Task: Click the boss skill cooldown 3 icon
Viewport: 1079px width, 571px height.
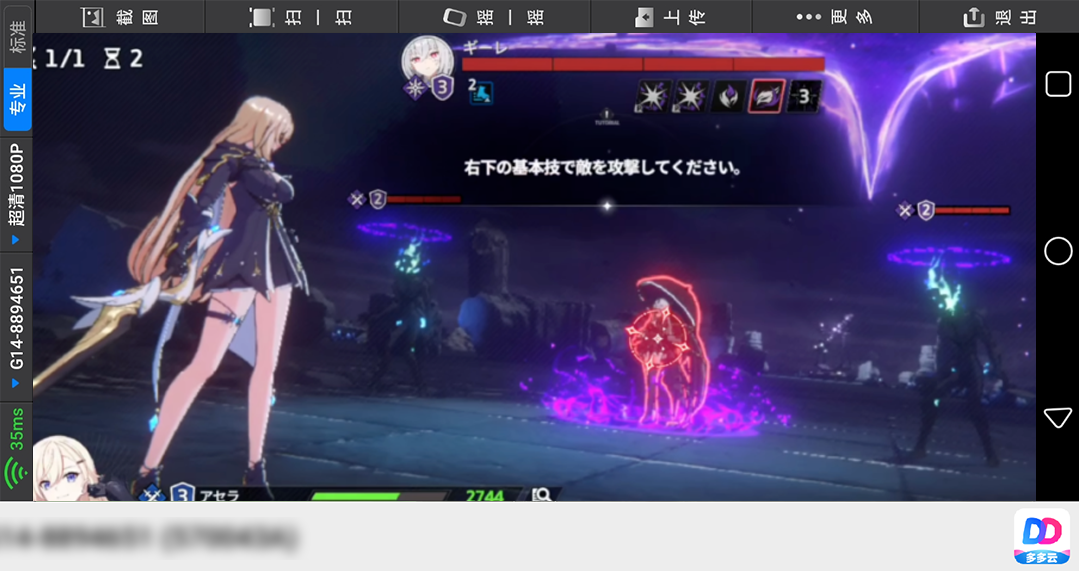Action: 804,96
